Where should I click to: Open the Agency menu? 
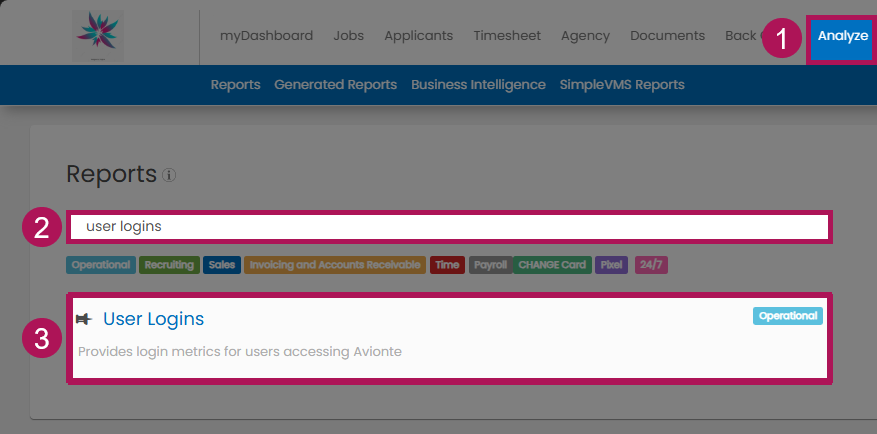585,36
